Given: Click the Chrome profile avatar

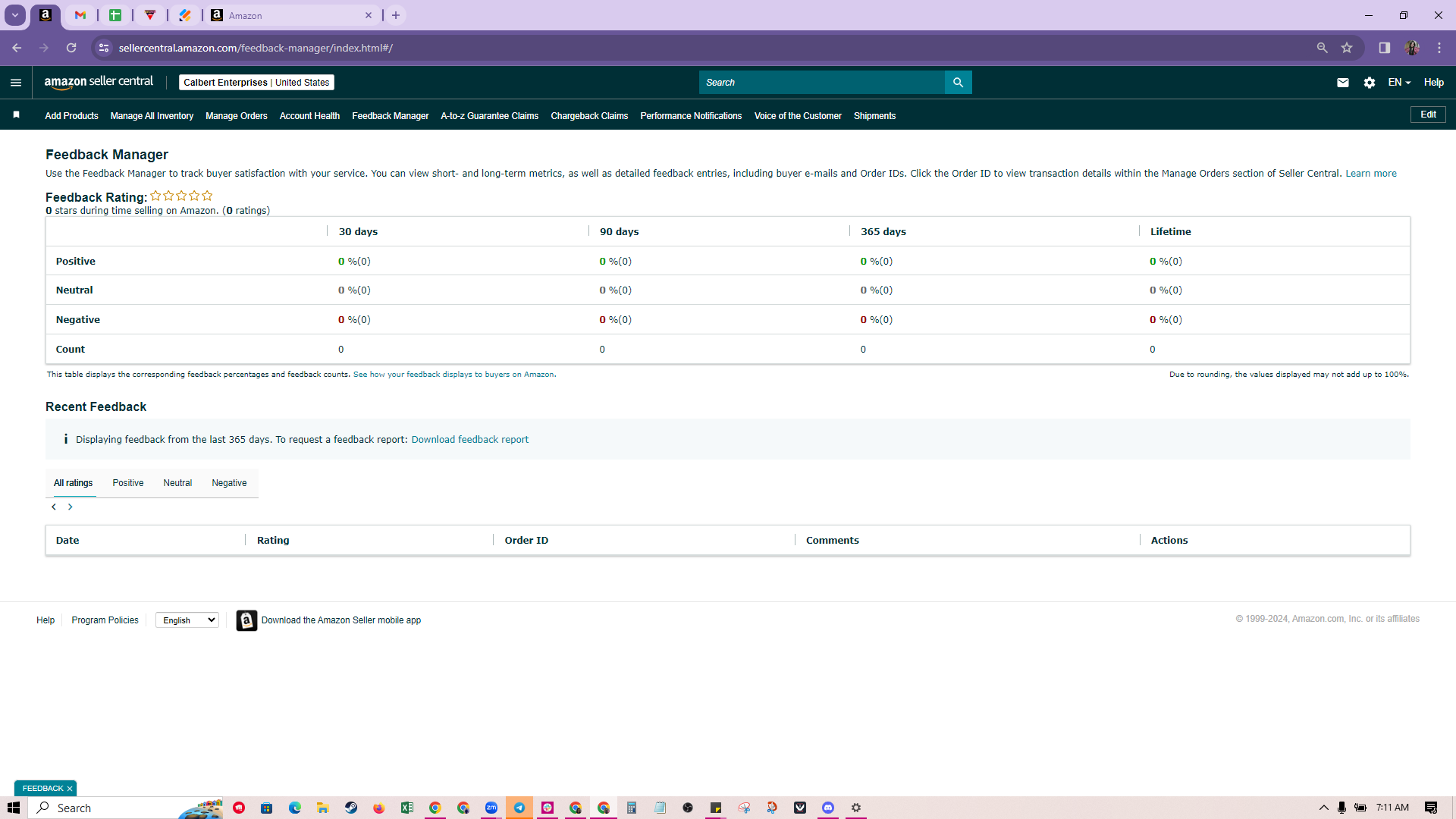Looking at the screenshot, I should (x=1412, y=48).
